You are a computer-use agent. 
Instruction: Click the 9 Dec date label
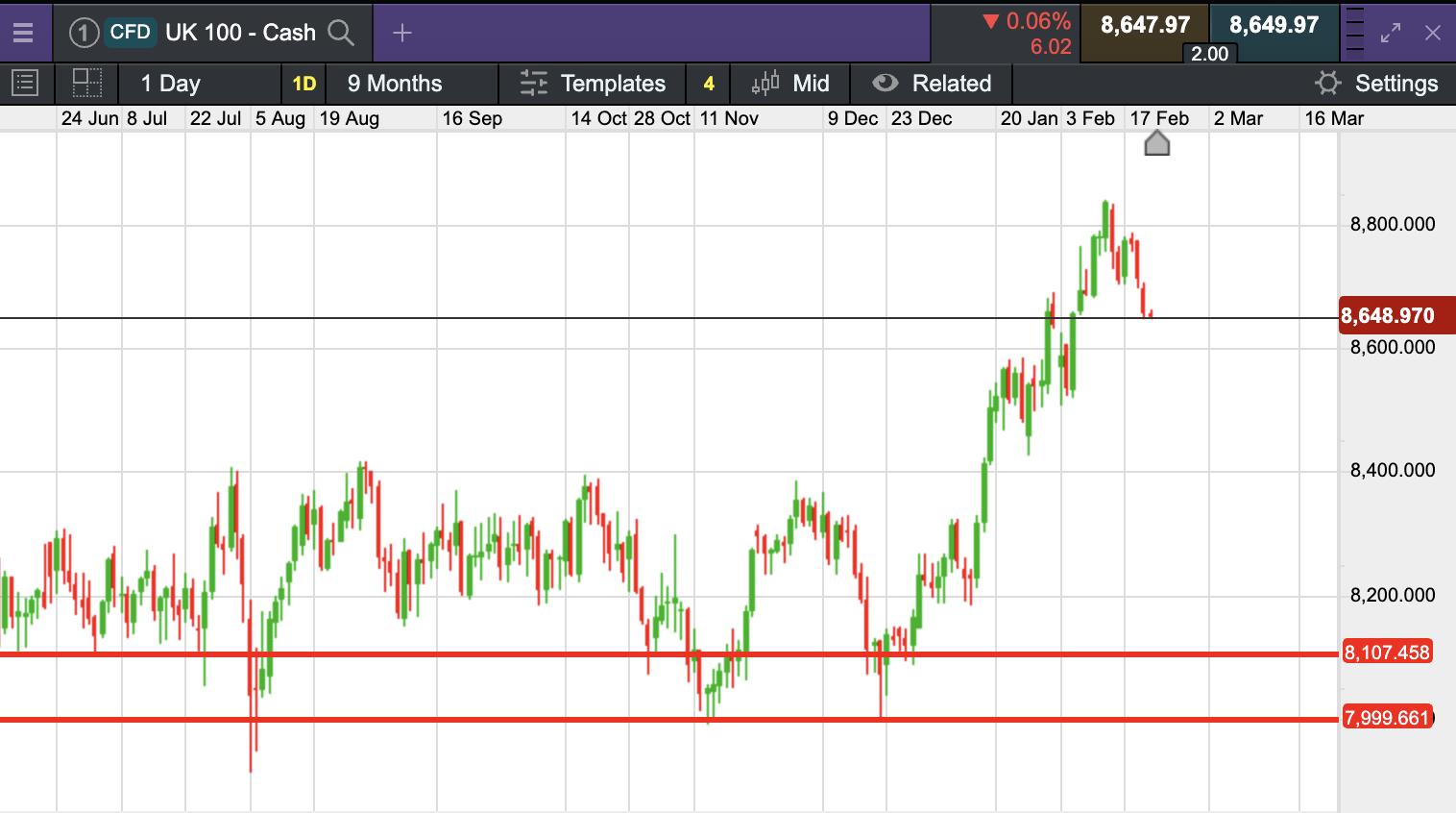pos(853,118)
